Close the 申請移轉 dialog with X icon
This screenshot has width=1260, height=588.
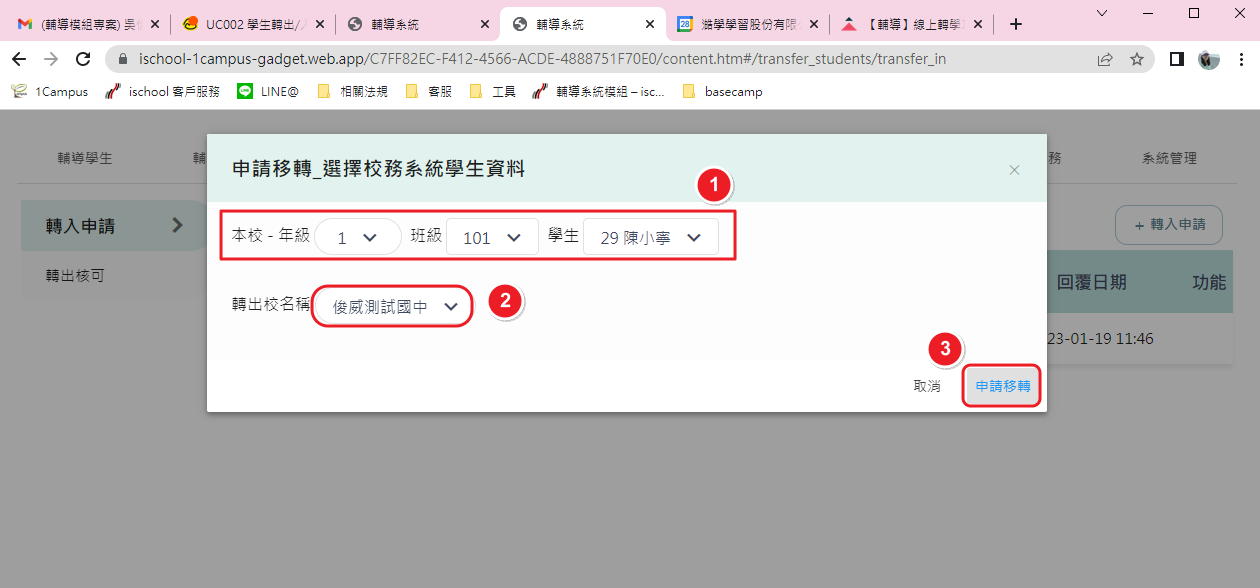tap(1014, 170)
